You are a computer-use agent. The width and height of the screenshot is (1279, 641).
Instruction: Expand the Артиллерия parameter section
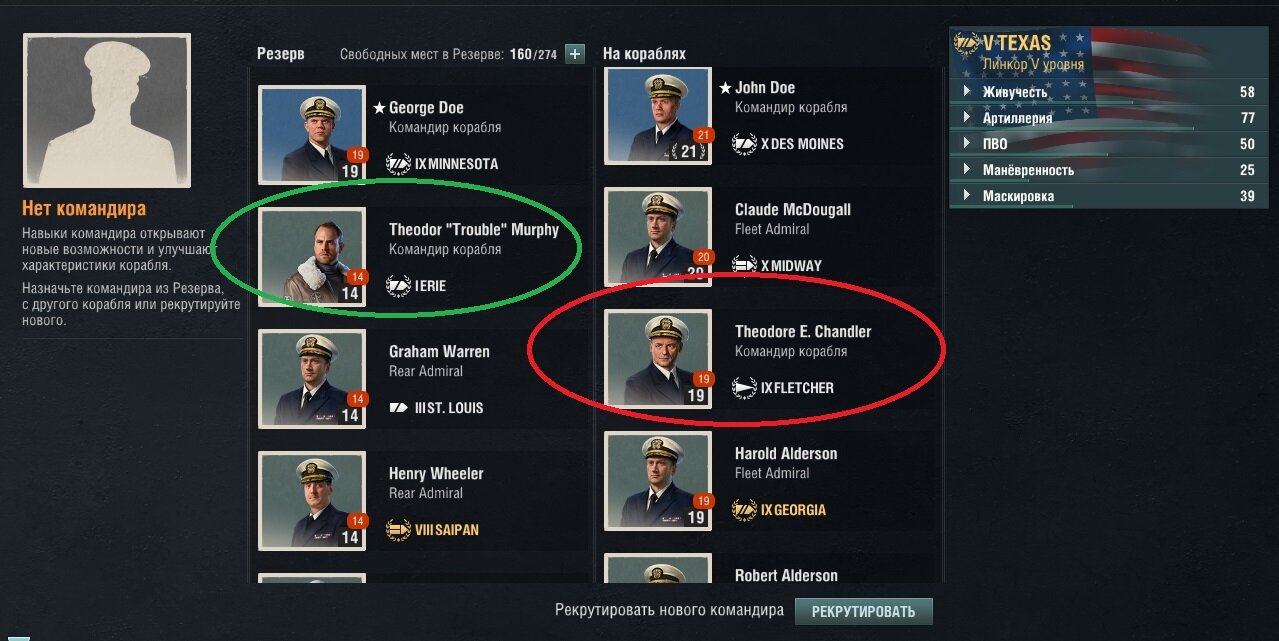click(x=1109, y=118)
